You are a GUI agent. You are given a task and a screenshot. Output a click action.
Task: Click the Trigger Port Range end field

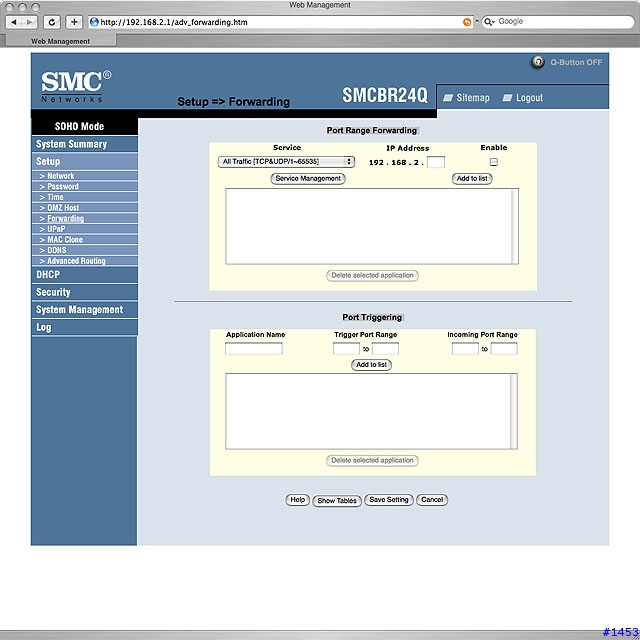(x=385, y=349)
